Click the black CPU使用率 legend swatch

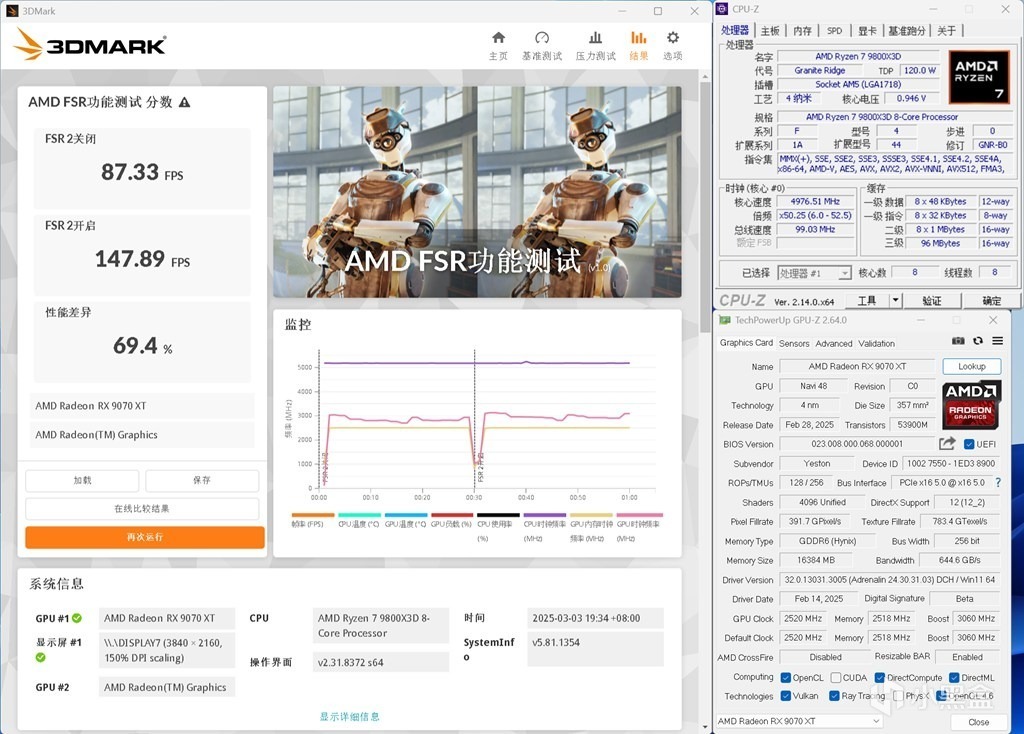click(498, 515)
